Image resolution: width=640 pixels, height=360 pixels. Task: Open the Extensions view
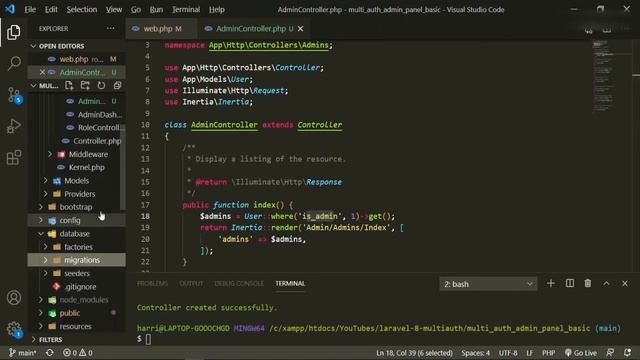[x=13, y=157]
